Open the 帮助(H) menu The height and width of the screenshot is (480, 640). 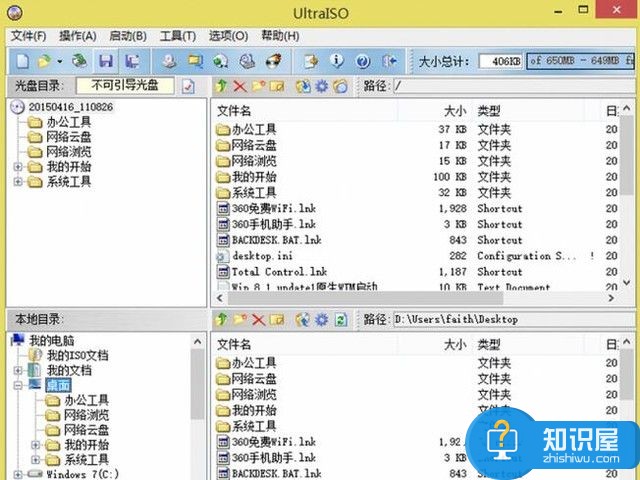click(x=280, y=36)
